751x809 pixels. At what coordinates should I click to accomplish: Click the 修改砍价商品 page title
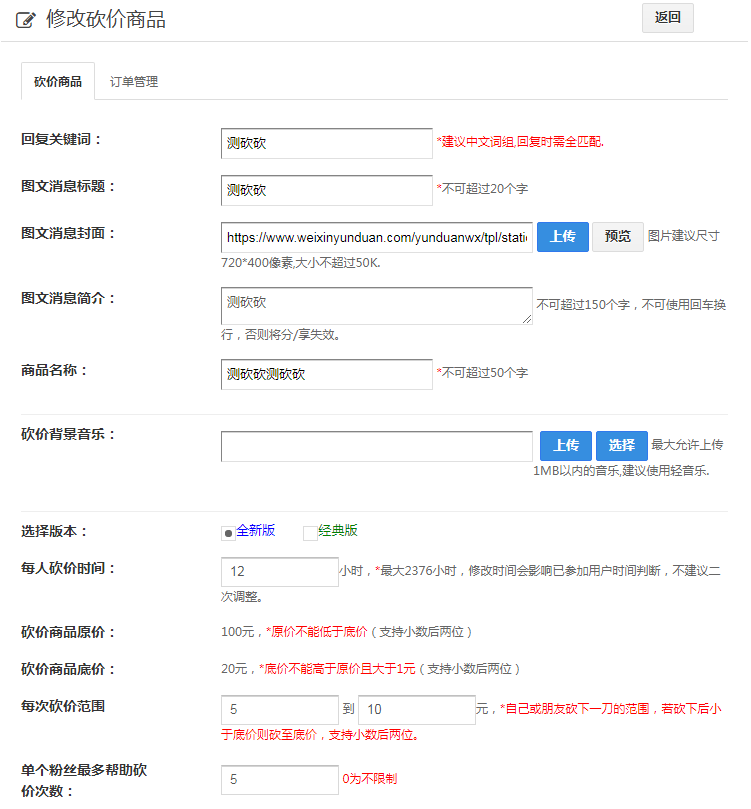pyautogui.click(x=106, y=20)
